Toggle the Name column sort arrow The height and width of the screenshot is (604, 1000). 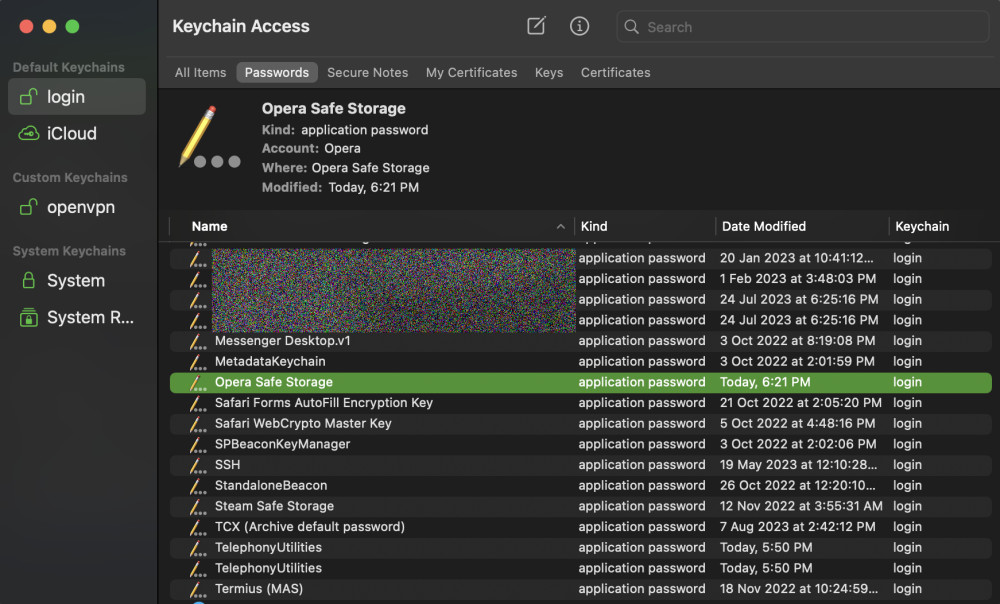pos(561,226)
